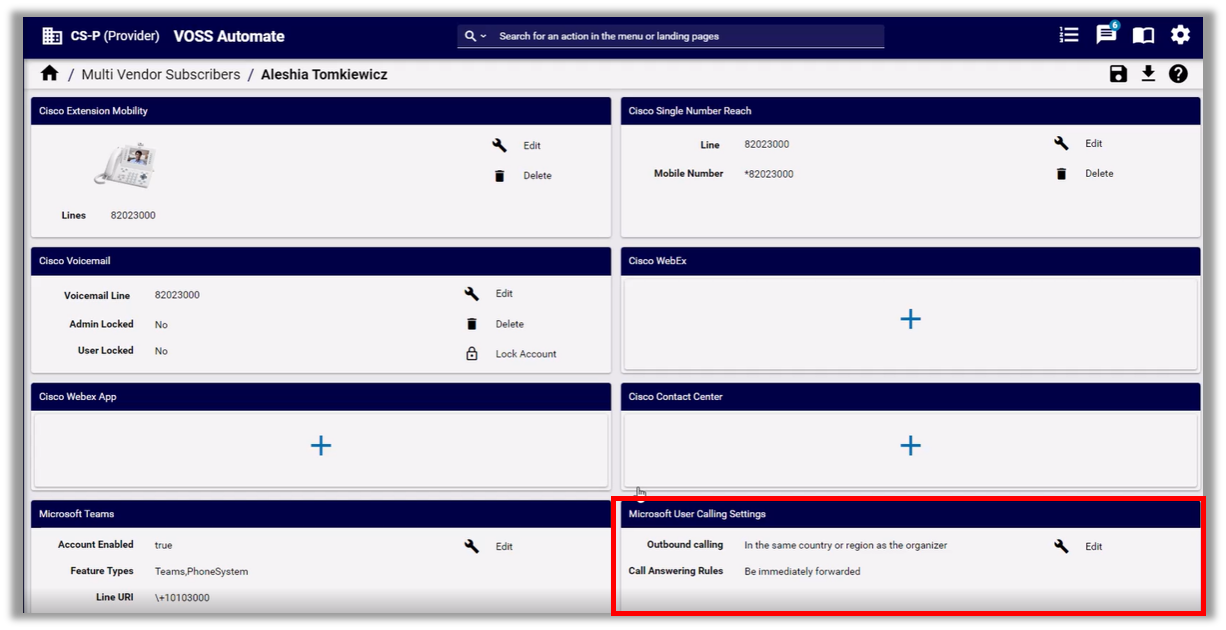
Task: Add Cisco WebEx via the plus icon
Action: point(910,319)
